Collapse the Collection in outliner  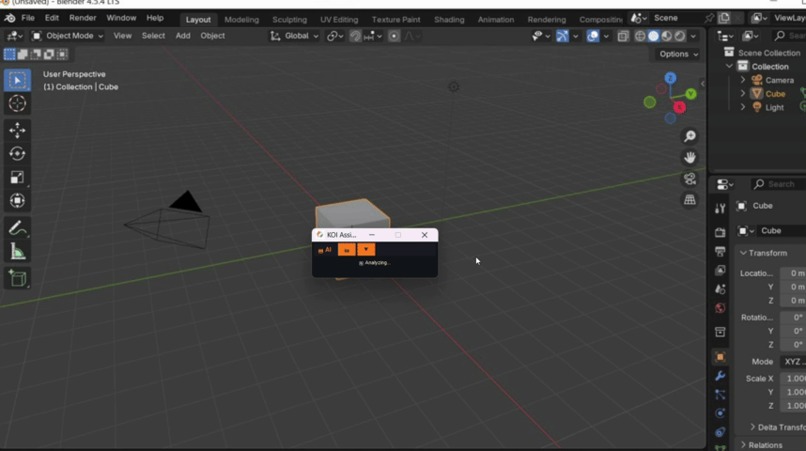(729, 66)
